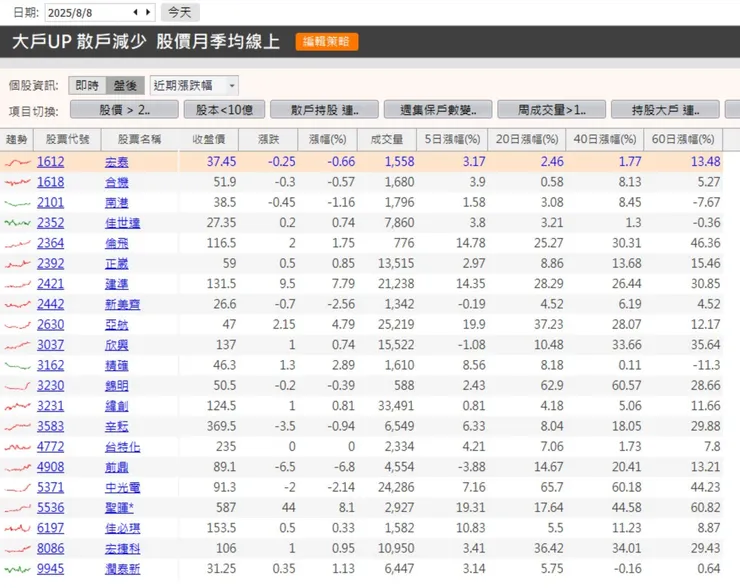This screenshot has width=740, height=588.
Task: Click trend sparkline icon for 1612
Action: tap(17, 163)
